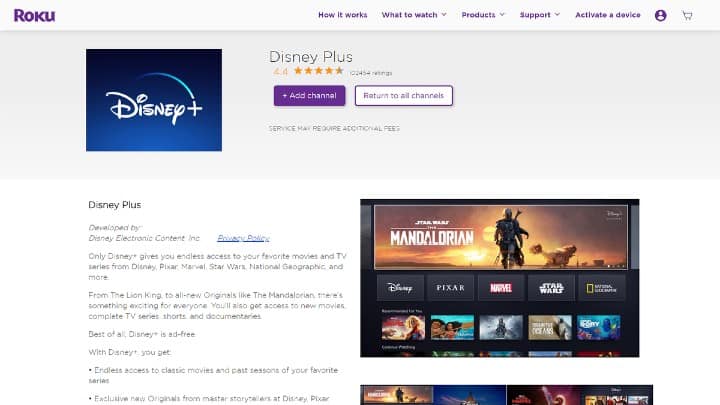Click 'Disney Electronic Content, Inc' text
The image size is (720, 405).
click(x=144, y=238)
